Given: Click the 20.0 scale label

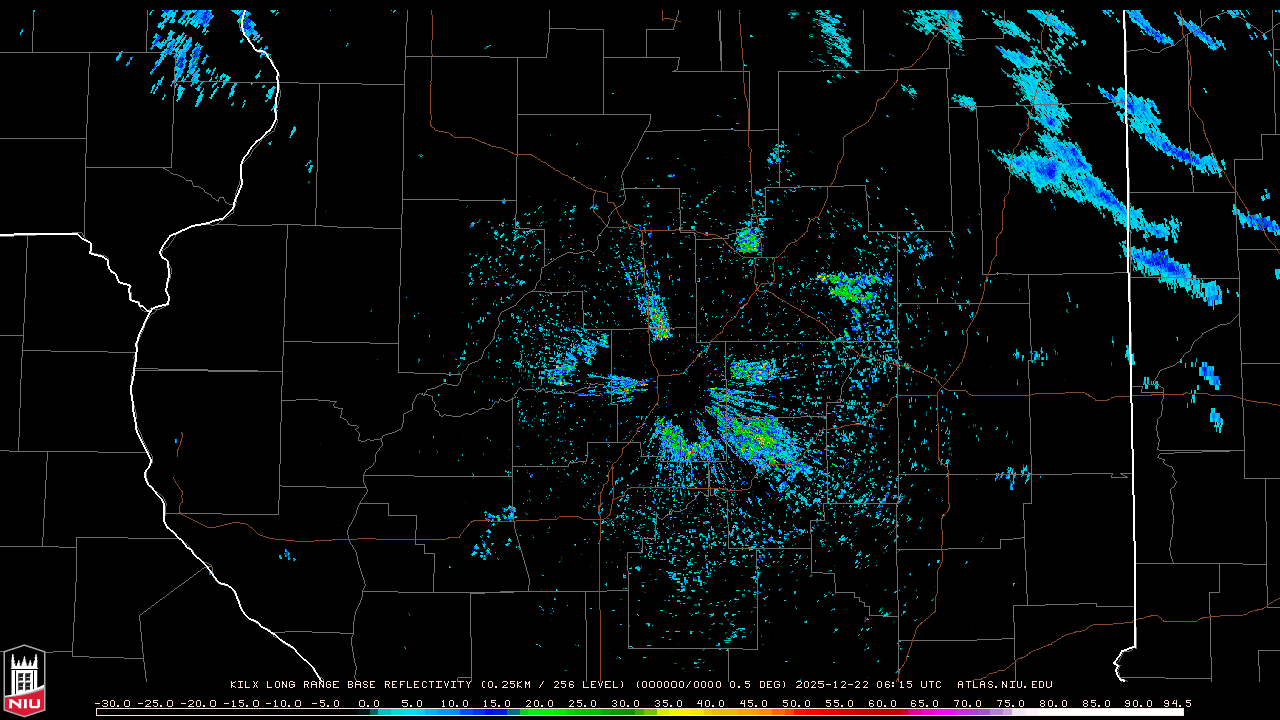Looking at the screenshot, I should [540, 703].
